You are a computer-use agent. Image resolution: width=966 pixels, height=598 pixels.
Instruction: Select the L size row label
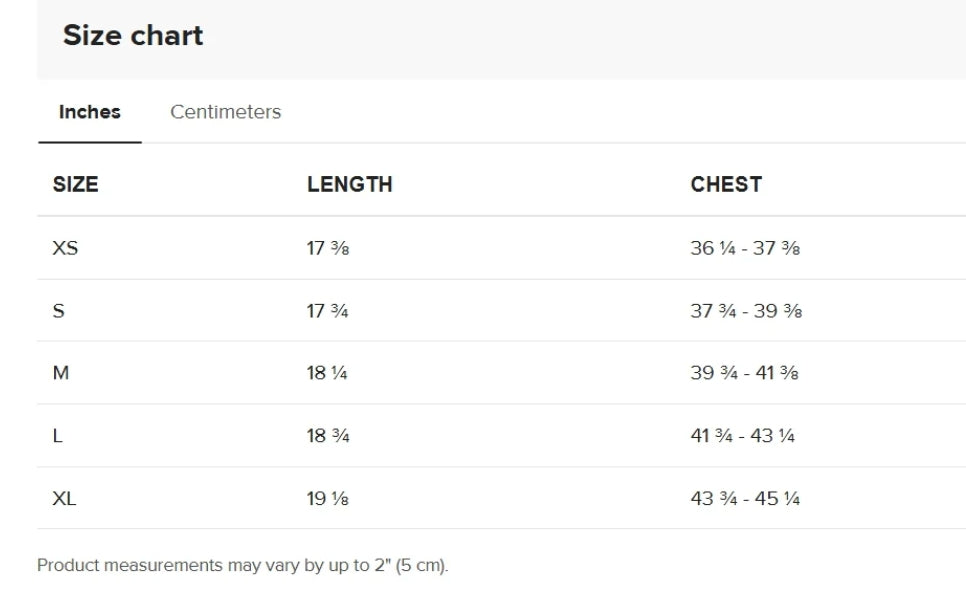[57, 436]
